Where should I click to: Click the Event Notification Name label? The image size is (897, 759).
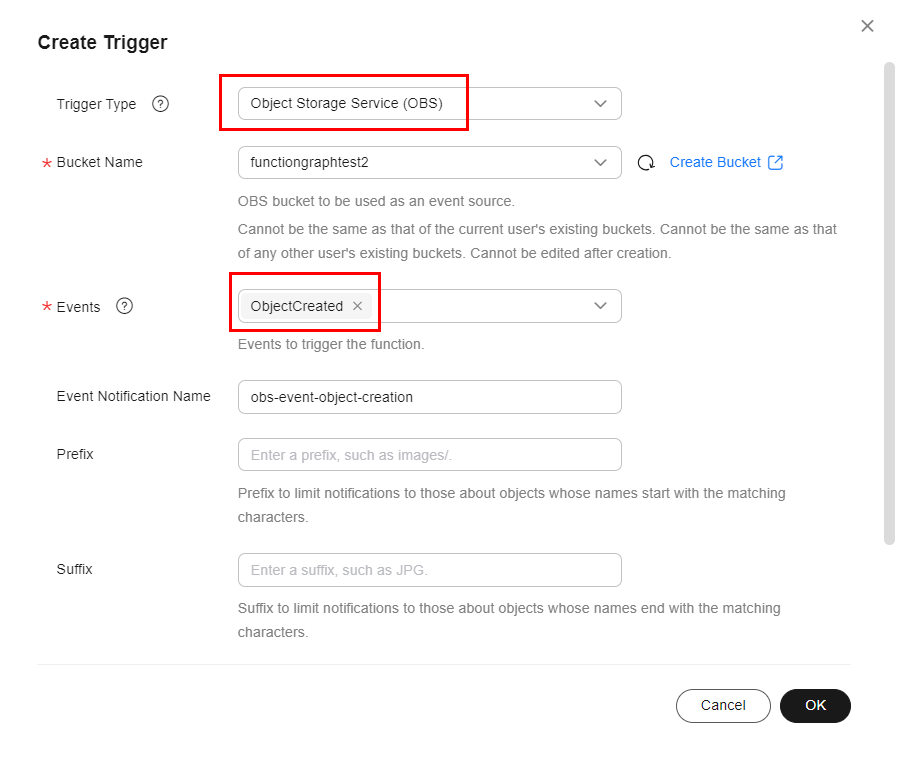pyautogui.click(x=133, y=396)
